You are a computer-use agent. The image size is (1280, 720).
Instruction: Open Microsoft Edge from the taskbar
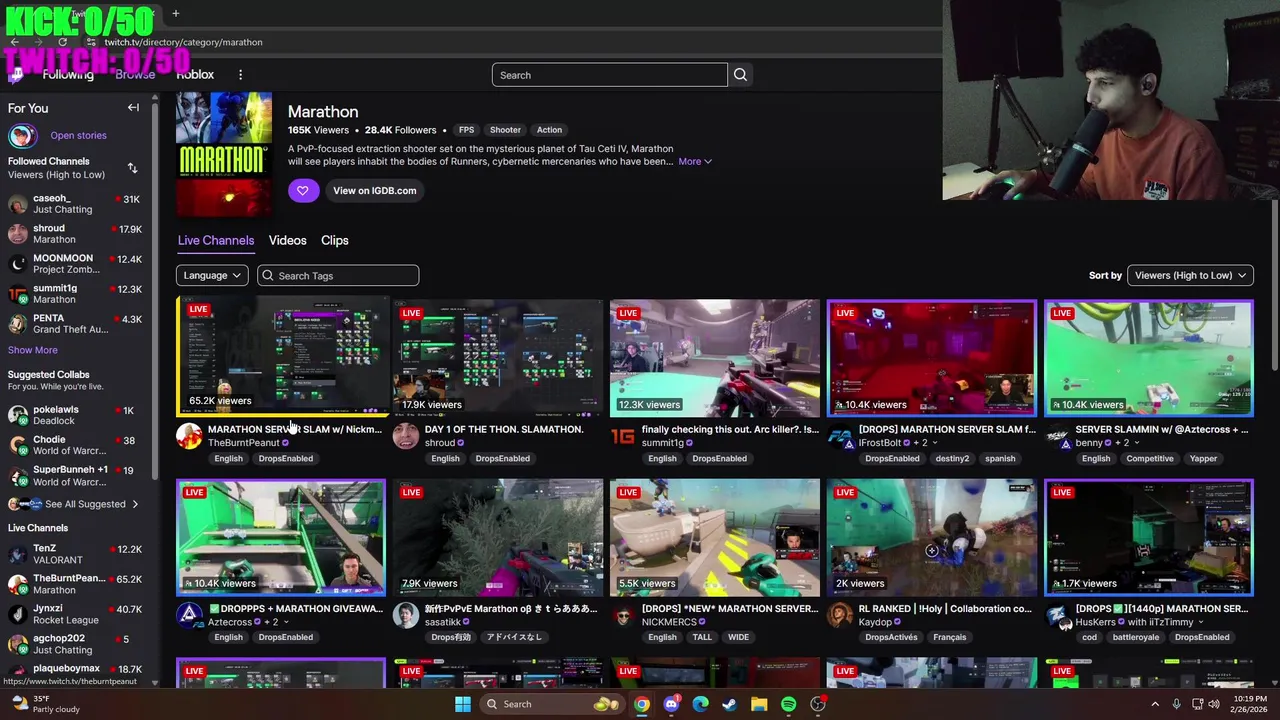pyautogui.click(x=701, y=704)
